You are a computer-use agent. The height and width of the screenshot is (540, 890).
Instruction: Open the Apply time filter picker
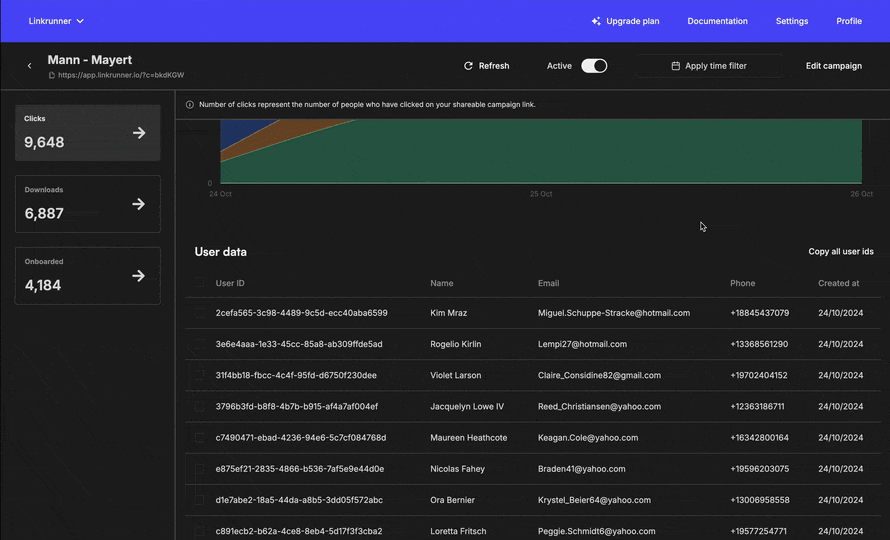click(x=709, y=66)
